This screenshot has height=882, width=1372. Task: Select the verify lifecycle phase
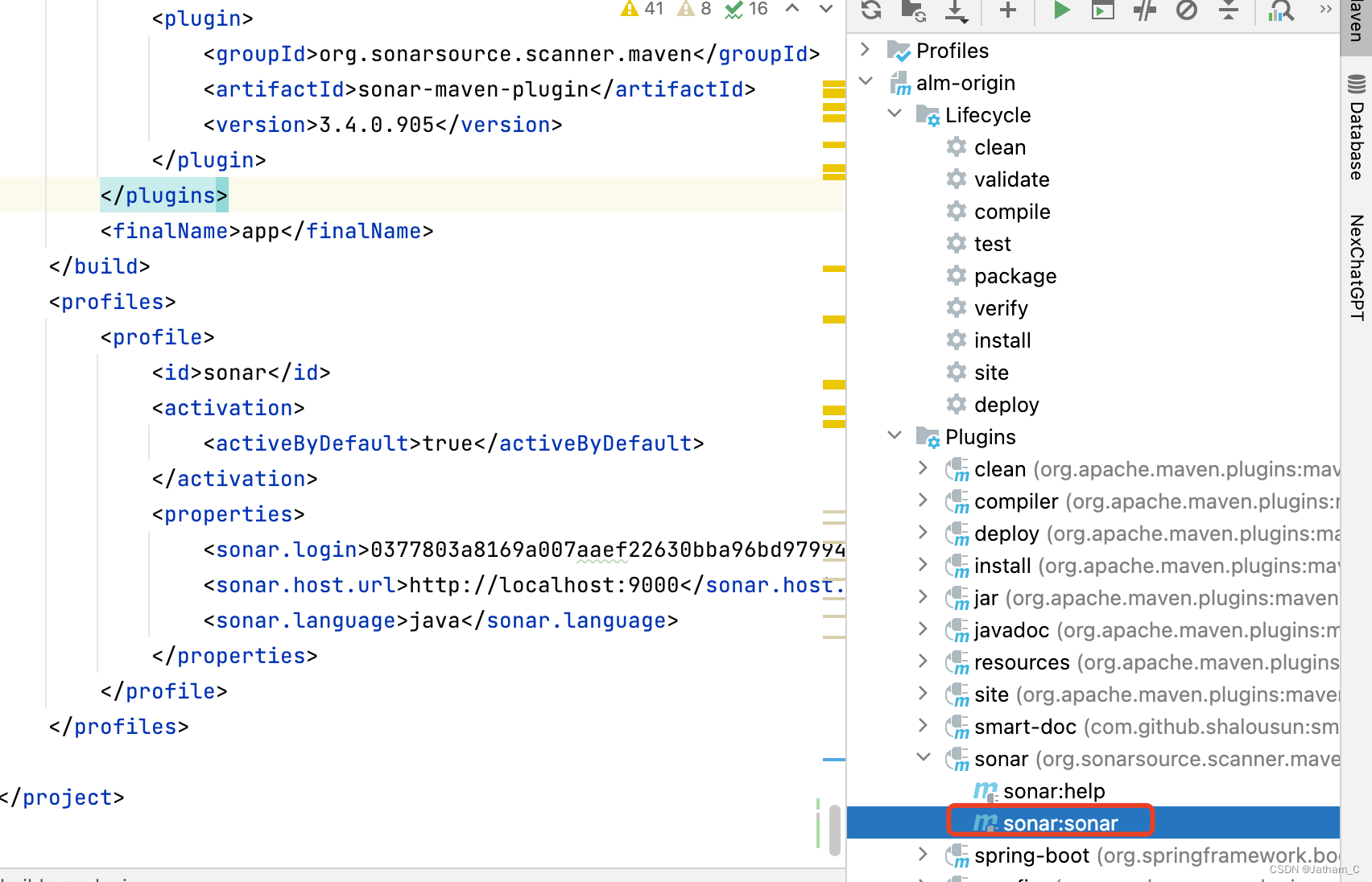click(1001, 308)
